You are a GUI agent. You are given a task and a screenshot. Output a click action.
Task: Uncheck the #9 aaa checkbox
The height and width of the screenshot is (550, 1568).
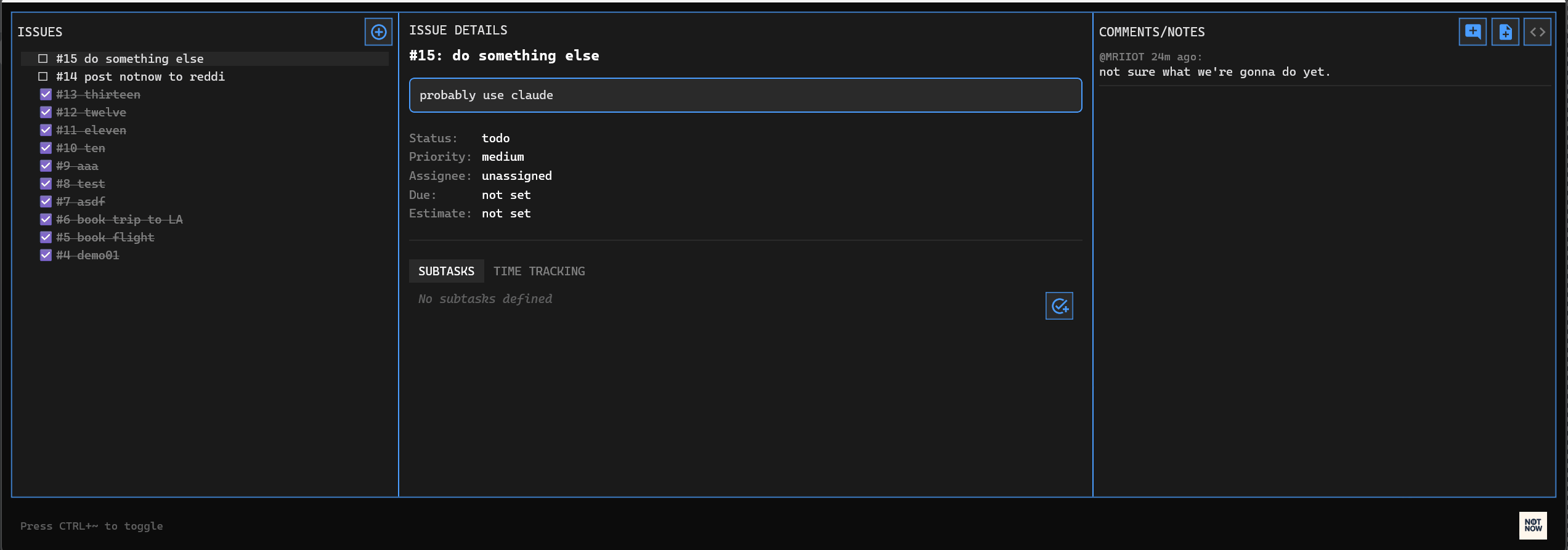point(46,166)
